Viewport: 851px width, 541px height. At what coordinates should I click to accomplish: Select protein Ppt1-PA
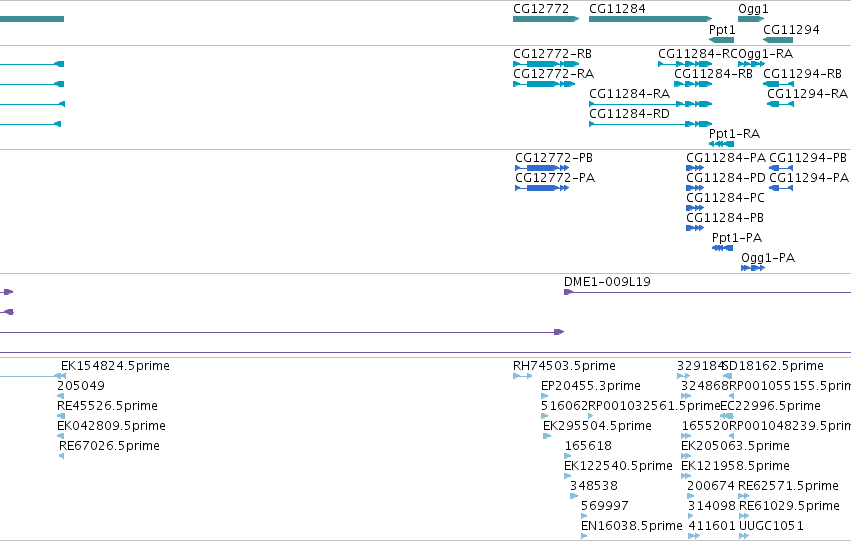click(722, 249)
